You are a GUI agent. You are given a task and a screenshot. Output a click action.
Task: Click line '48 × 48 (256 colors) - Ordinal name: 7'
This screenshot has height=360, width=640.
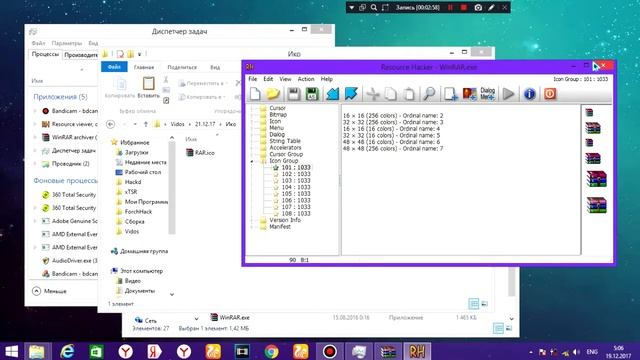393,149
